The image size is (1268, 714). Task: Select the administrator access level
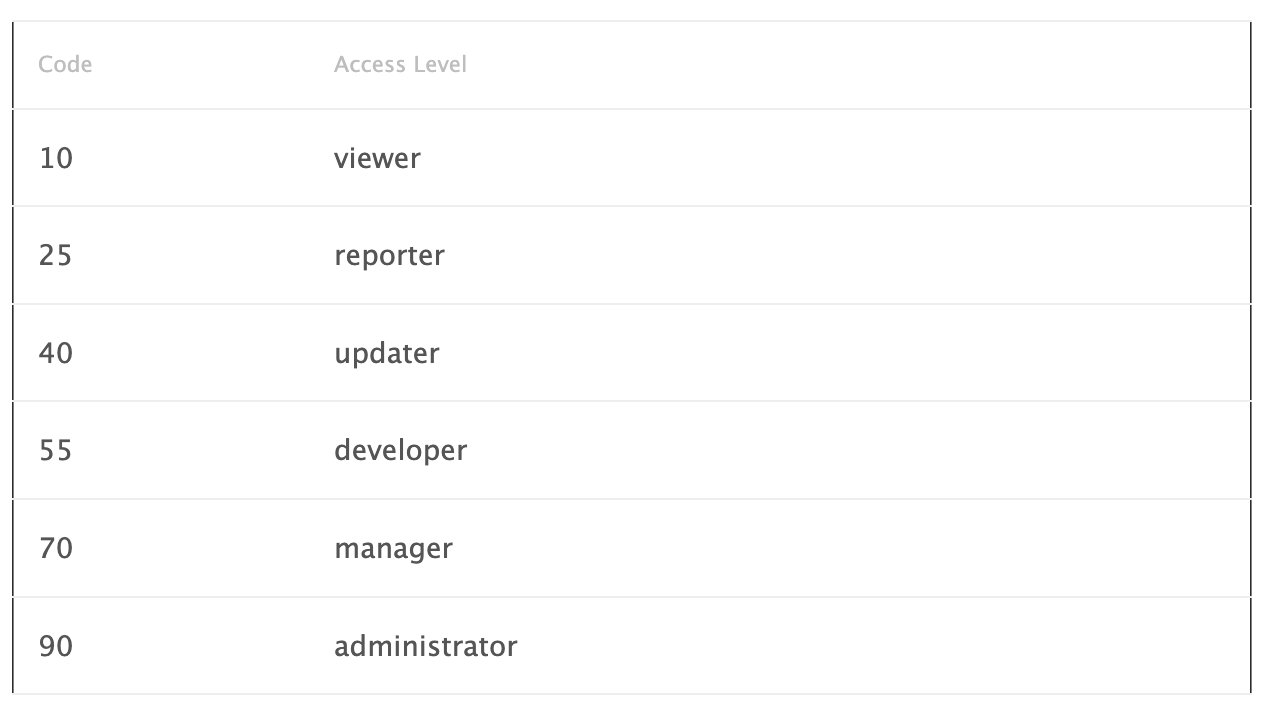point(426,647)
